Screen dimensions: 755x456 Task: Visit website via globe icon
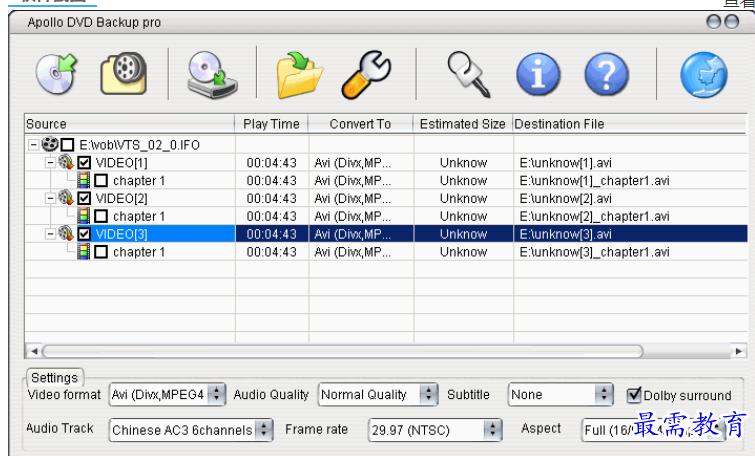coord(703,75)
